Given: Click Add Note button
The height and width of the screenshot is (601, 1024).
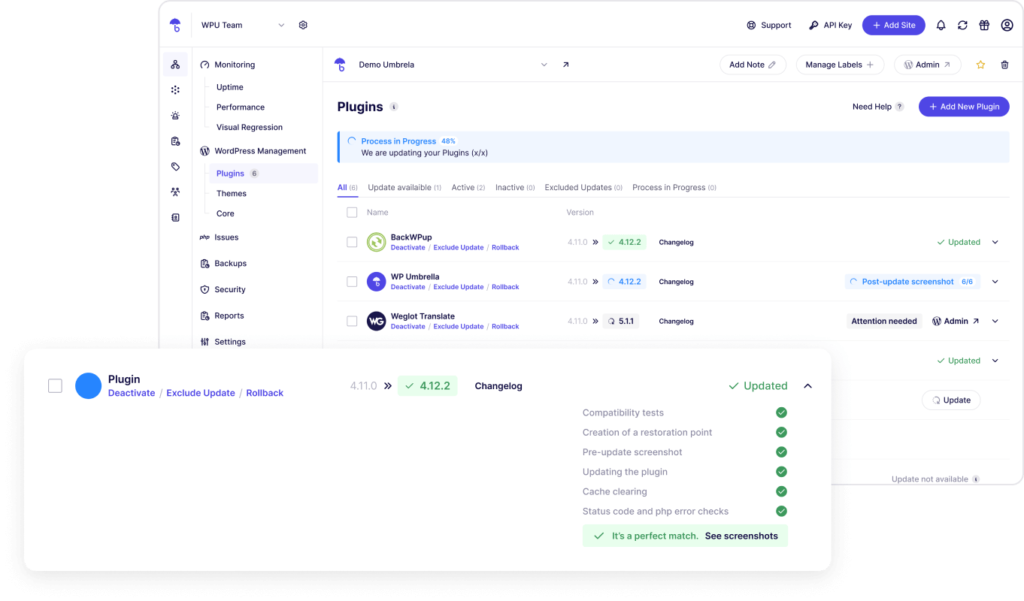Looking at the screenshot, I should tap(752, 65).
